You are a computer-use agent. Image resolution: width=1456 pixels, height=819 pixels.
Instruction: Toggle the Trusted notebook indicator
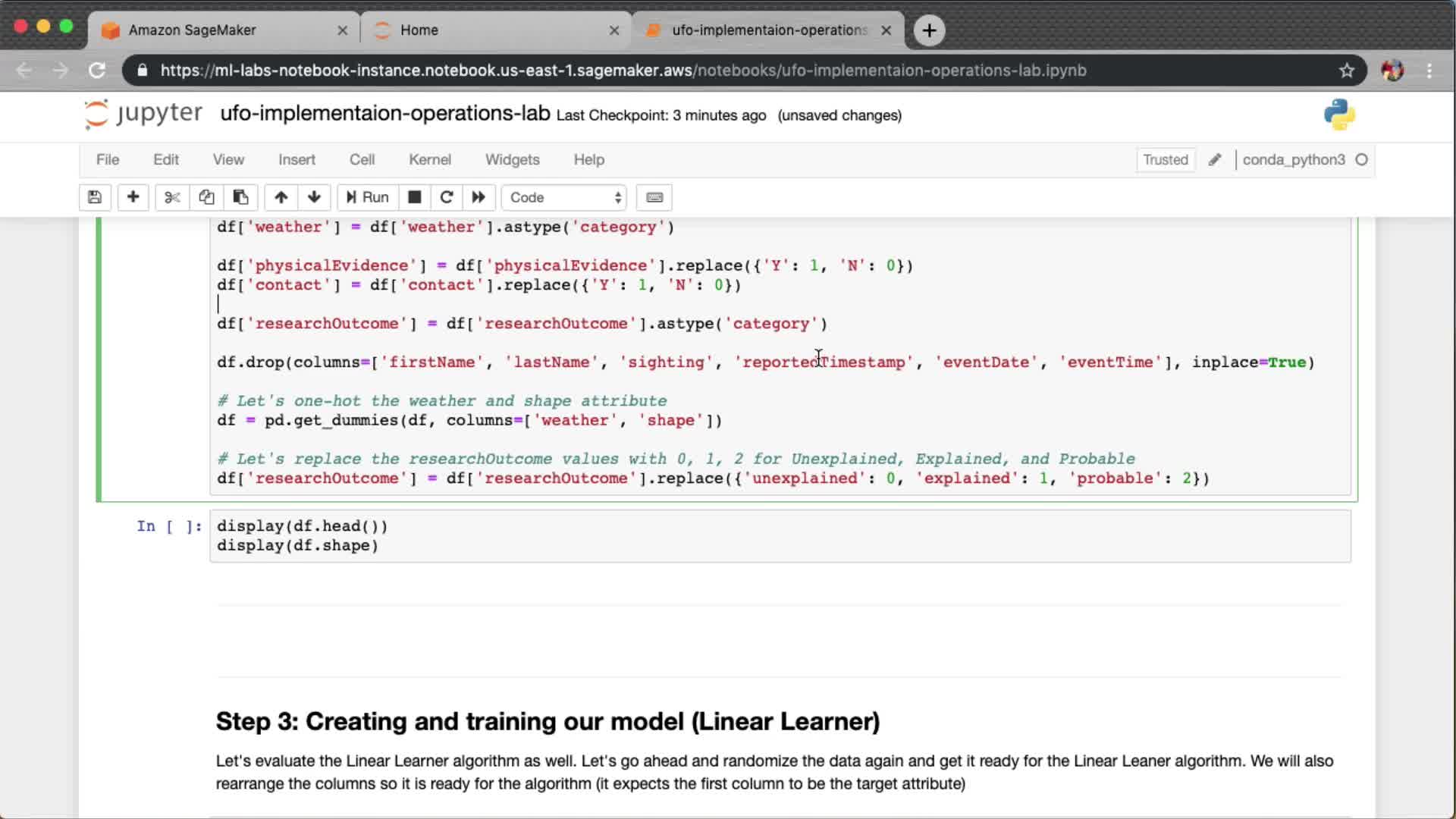[x=1166, y=160]
